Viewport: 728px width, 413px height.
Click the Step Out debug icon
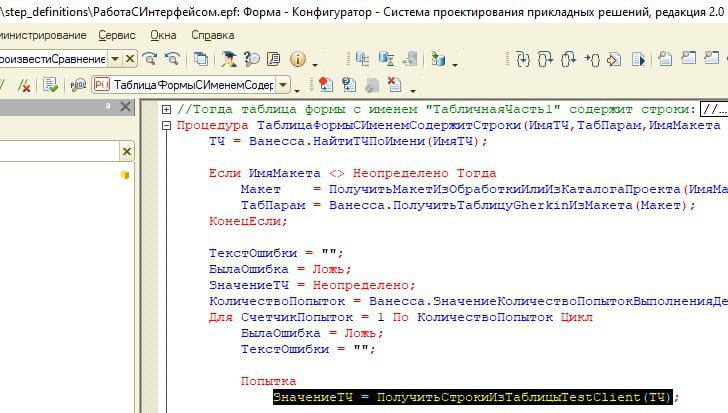click(568, 59)
